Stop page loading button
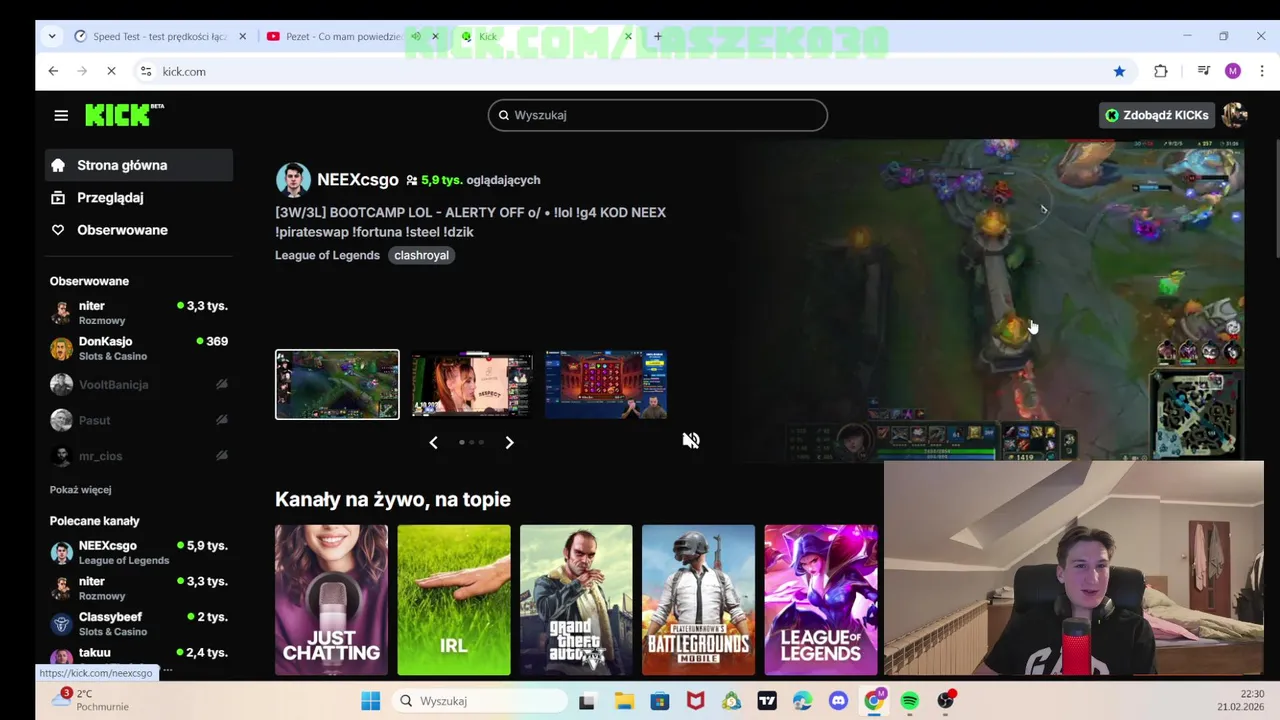Image resolution: width=1280 pixels, height=720 pixels. [111, 71]
